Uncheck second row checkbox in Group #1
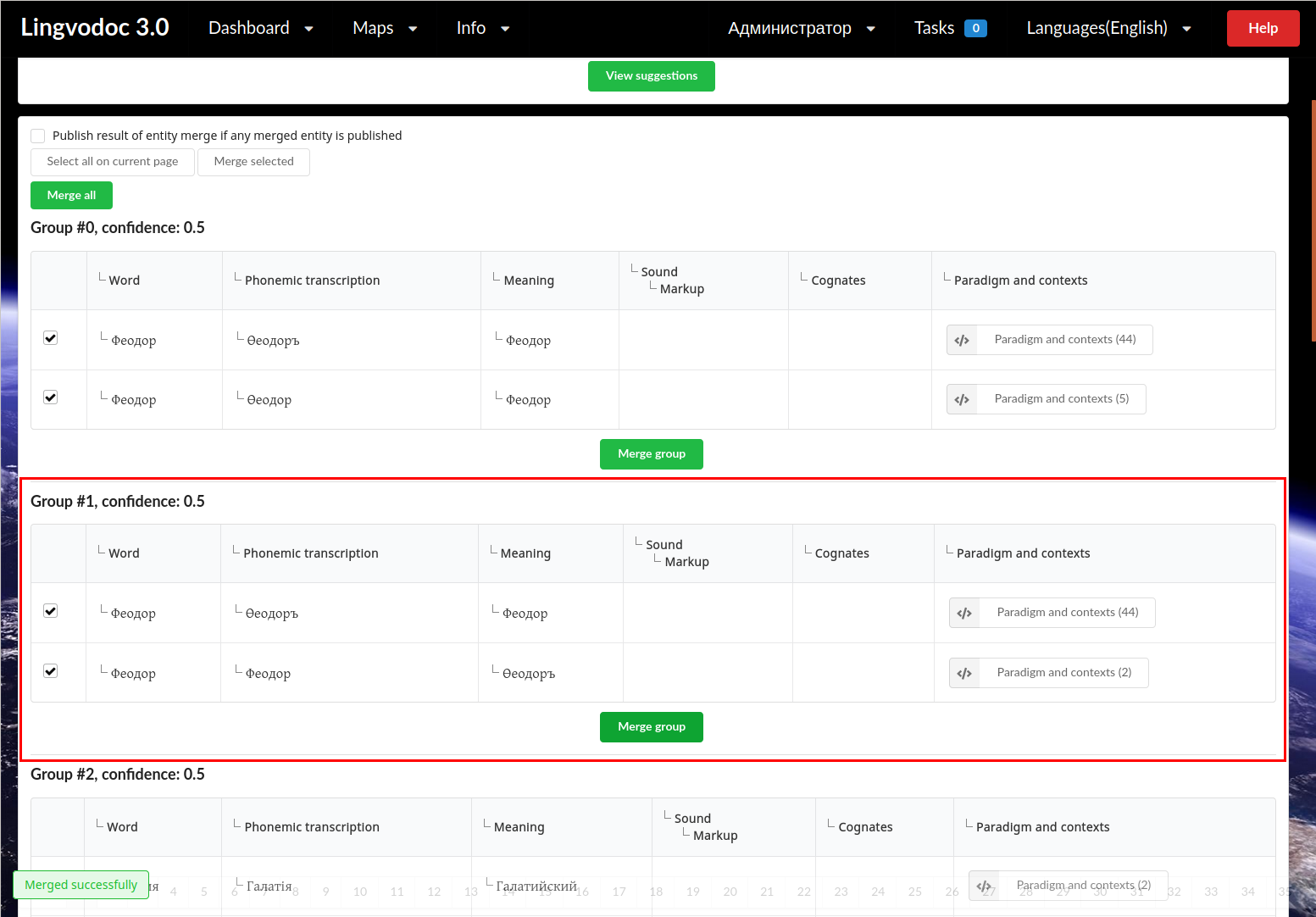The image size is (1316, 917). pos(50,670)
